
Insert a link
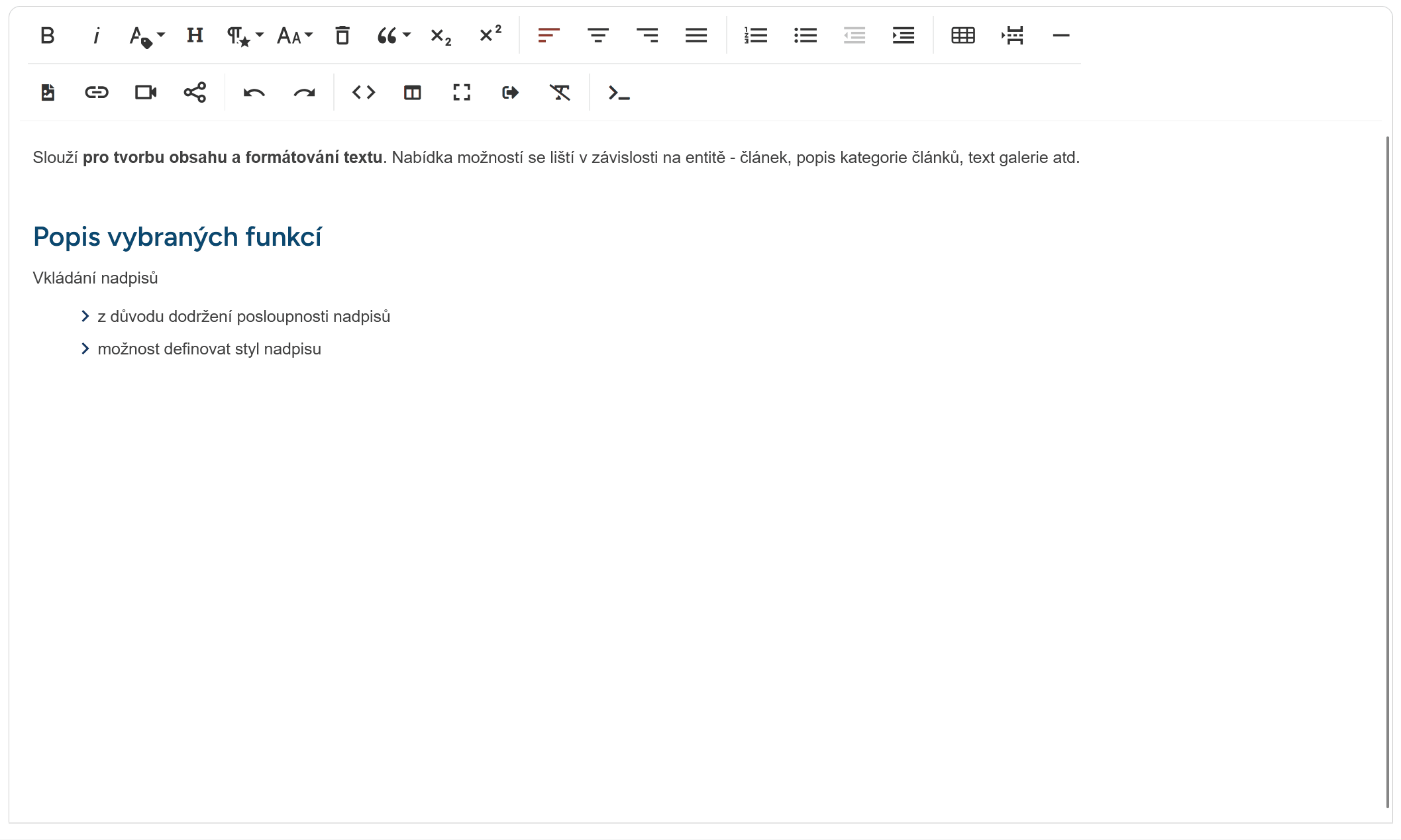97,93
